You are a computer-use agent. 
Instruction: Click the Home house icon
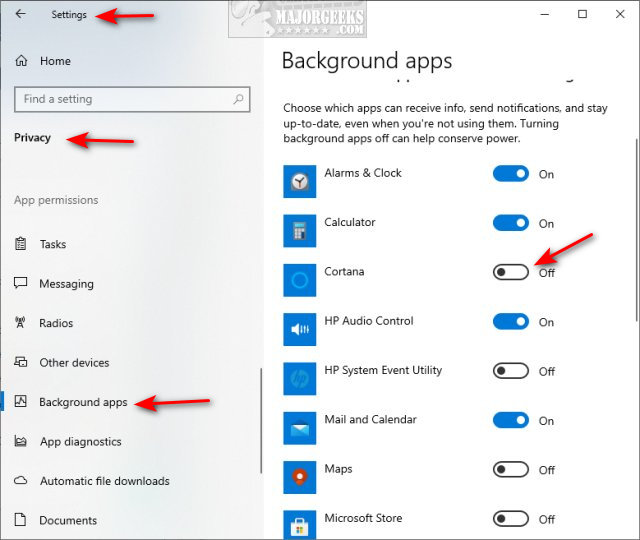pos(21,61)
